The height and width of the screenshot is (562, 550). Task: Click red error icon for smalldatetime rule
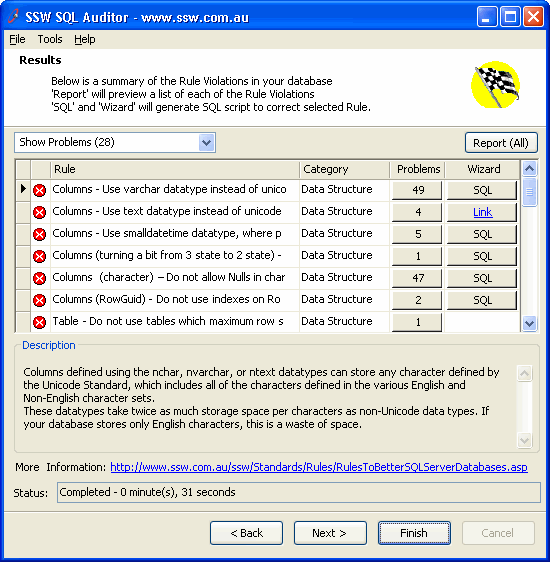coord(39,234)
